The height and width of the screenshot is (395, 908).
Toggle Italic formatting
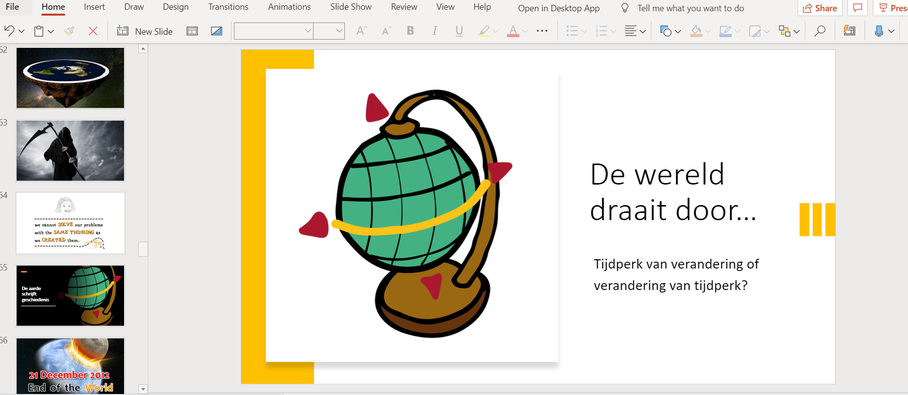click(435, 31)
